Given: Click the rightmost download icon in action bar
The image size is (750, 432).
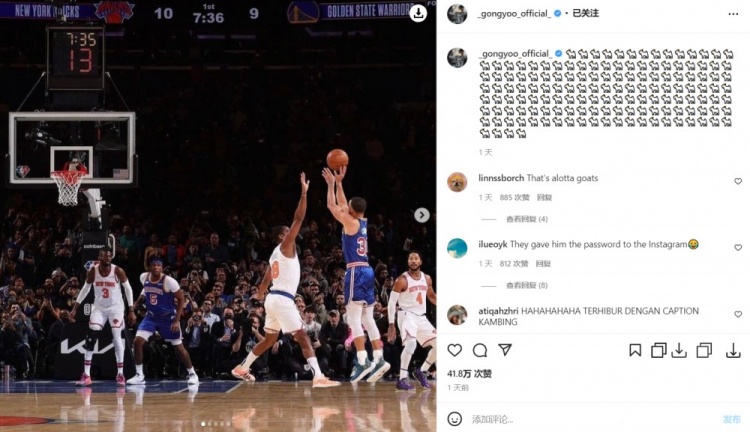Looking at the screenshot, I should pos(733,351).
